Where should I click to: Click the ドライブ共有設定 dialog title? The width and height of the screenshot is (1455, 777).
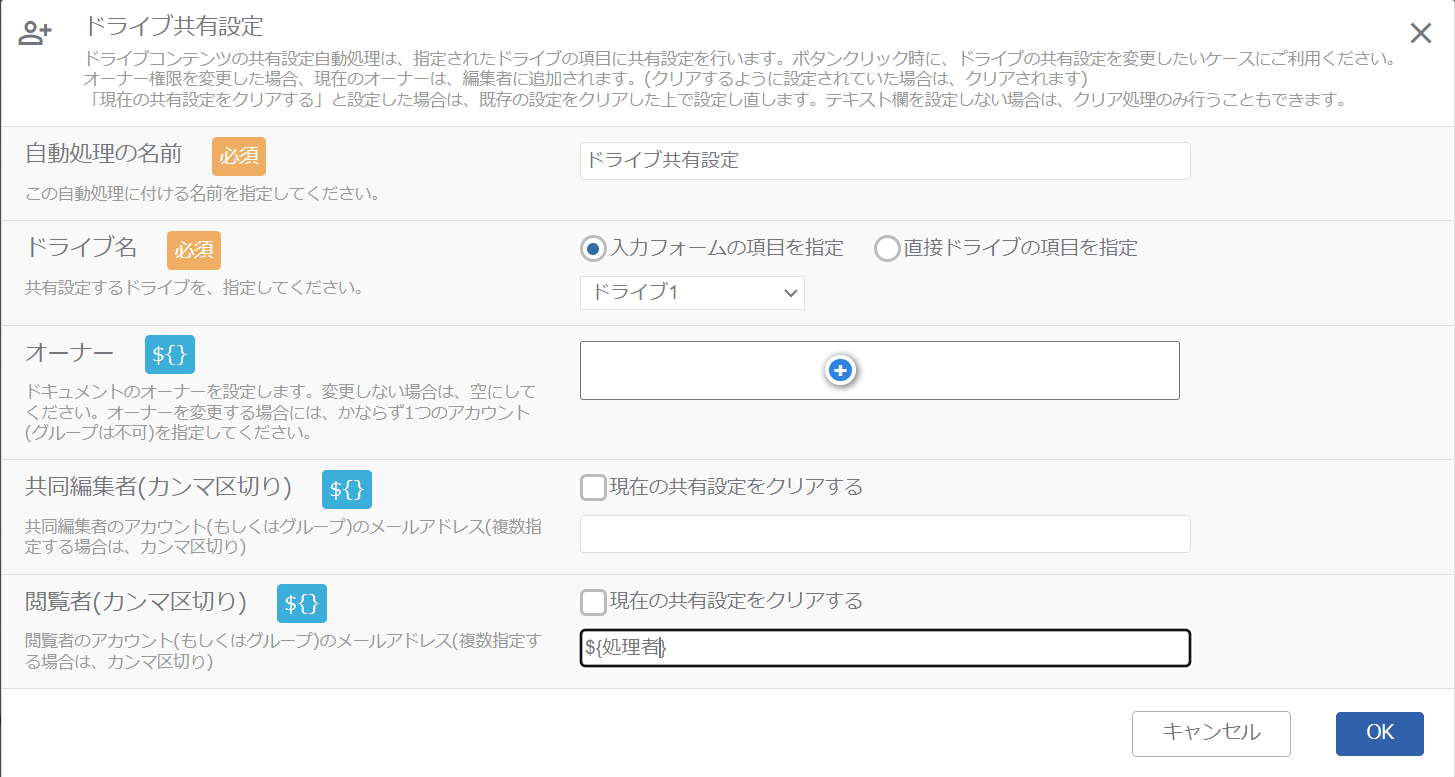[x=174, y=26]
